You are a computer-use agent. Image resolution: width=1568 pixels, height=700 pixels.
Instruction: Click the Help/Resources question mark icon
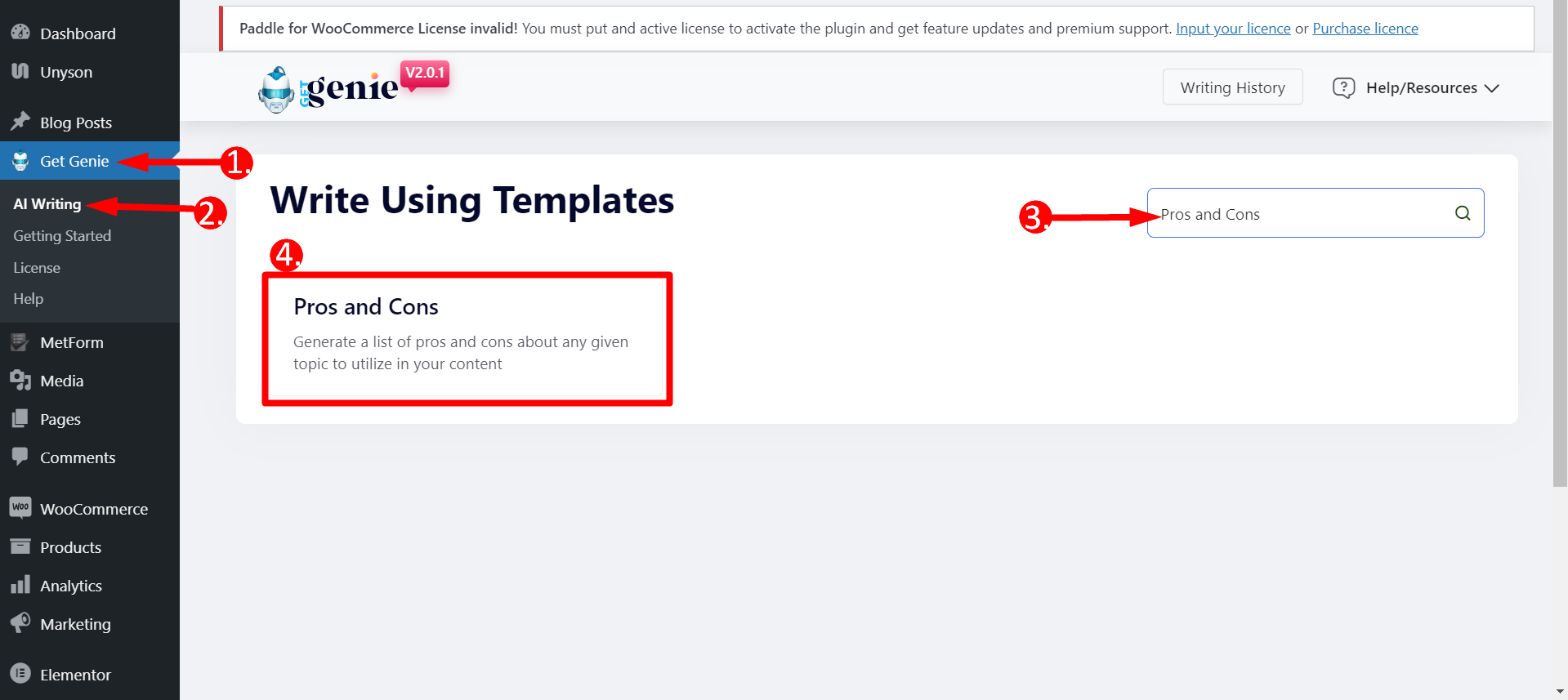coord(1343,87)
